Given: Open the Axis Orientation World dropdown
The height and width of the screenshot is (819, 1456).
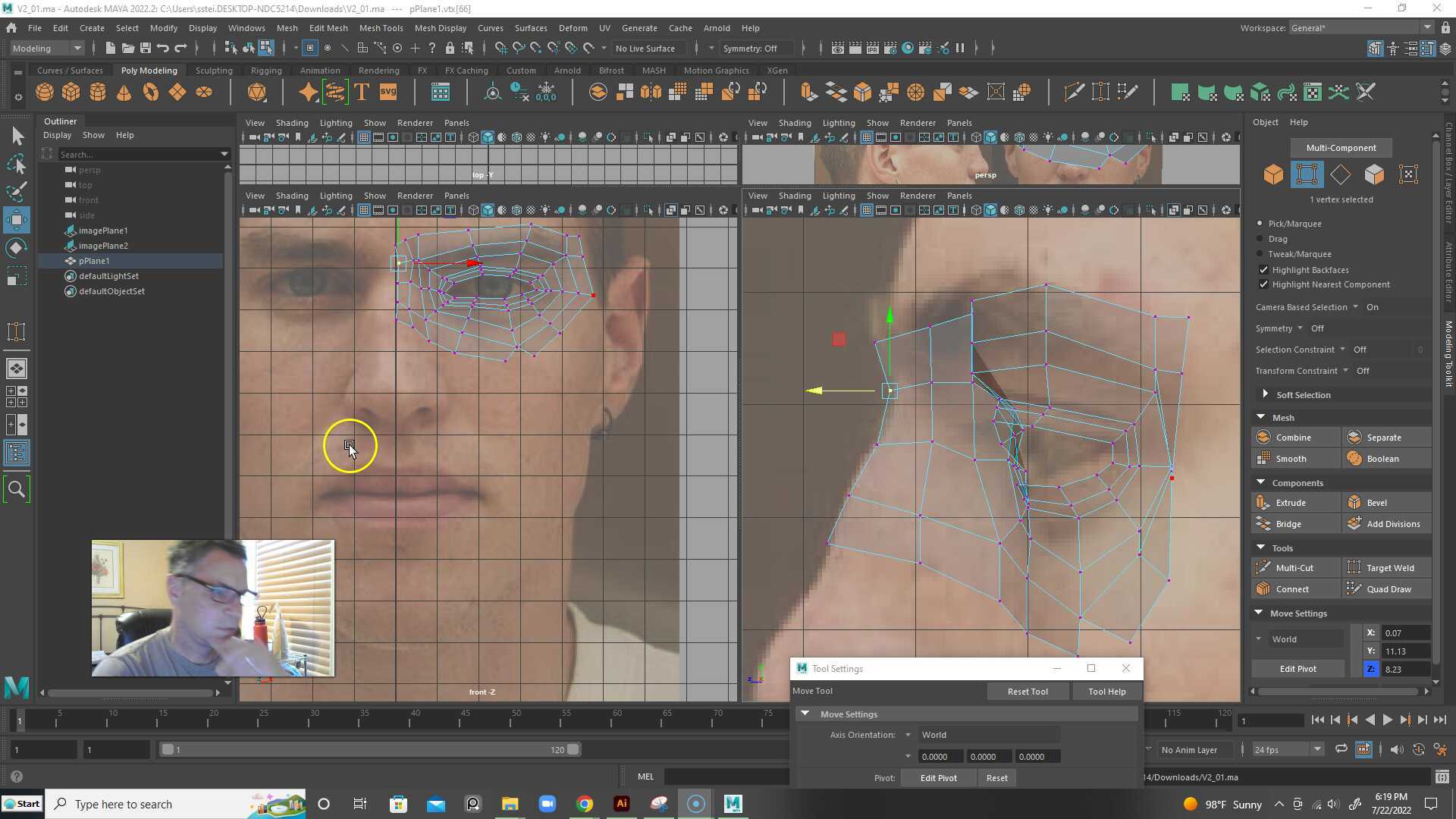Looking at the screenshot, I should tap(908, 734).
